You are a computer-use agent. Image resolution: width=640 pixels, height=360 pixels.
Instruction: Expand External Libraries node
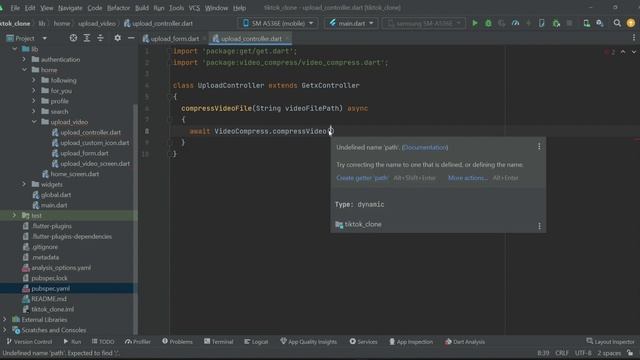pos(4,320)
